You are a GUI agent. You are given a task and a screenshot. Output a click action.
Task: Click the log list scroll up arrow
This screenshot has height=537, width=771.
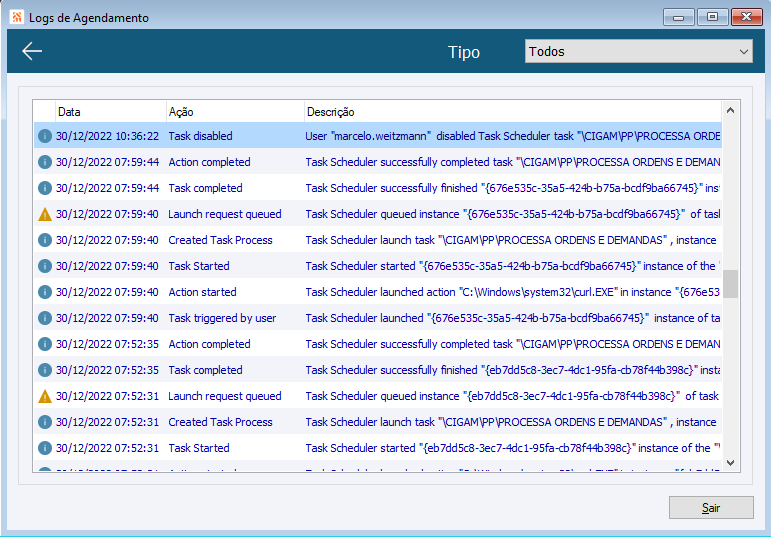point(730,111)
